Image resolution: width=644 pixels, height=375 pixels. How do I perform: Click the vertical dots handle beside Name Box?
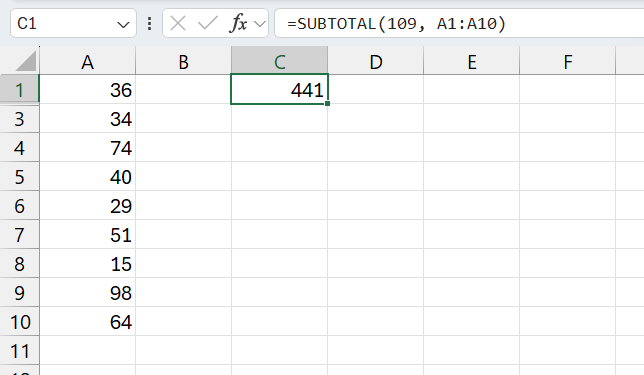[x=150, y=23]
